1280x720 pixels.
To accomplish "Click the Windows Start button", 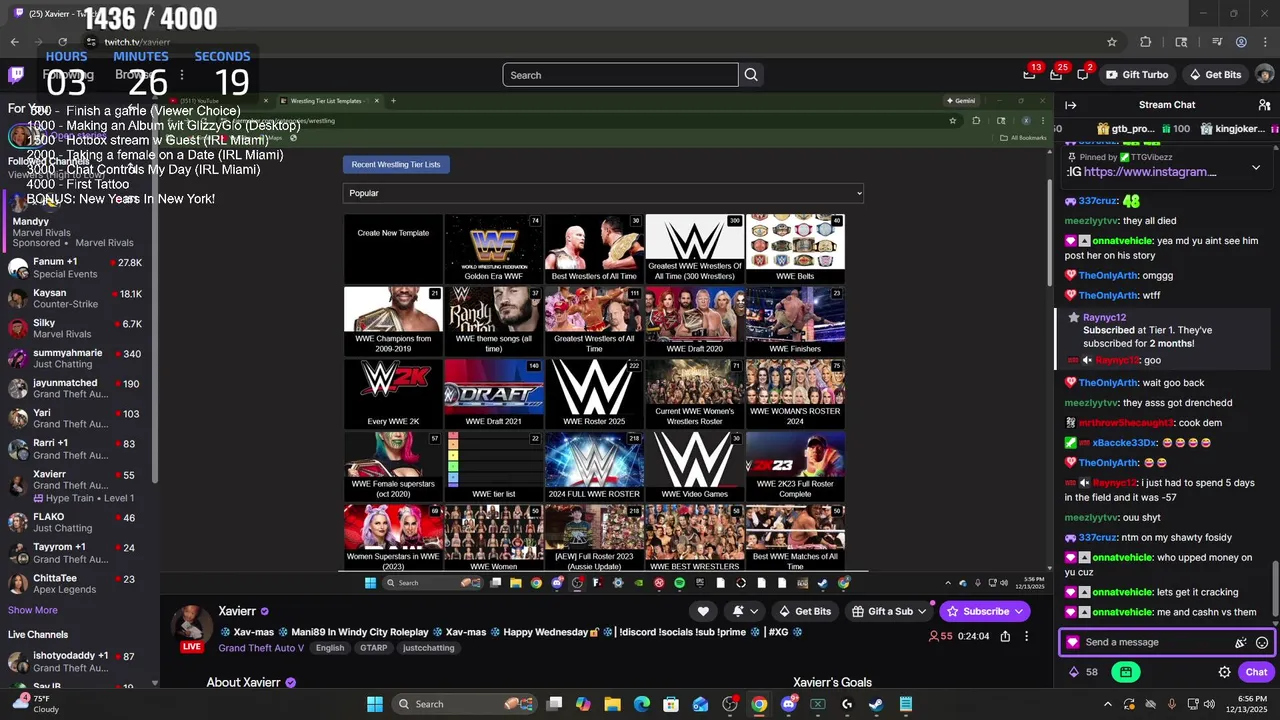I will pos(374,704).
